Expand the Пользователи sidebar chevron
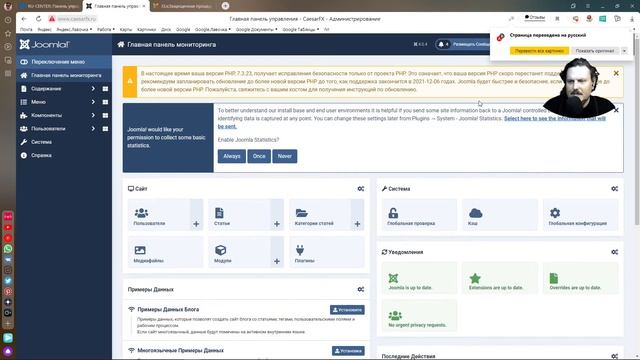640x360 pixels. 93,129
